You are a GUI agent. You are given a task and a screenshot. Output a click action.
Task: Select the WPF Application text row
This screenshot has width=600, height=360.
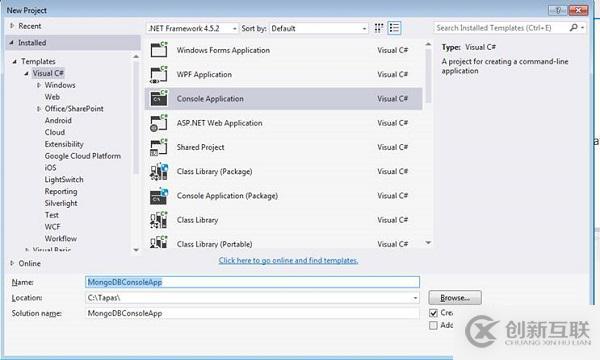click(204, 74)
